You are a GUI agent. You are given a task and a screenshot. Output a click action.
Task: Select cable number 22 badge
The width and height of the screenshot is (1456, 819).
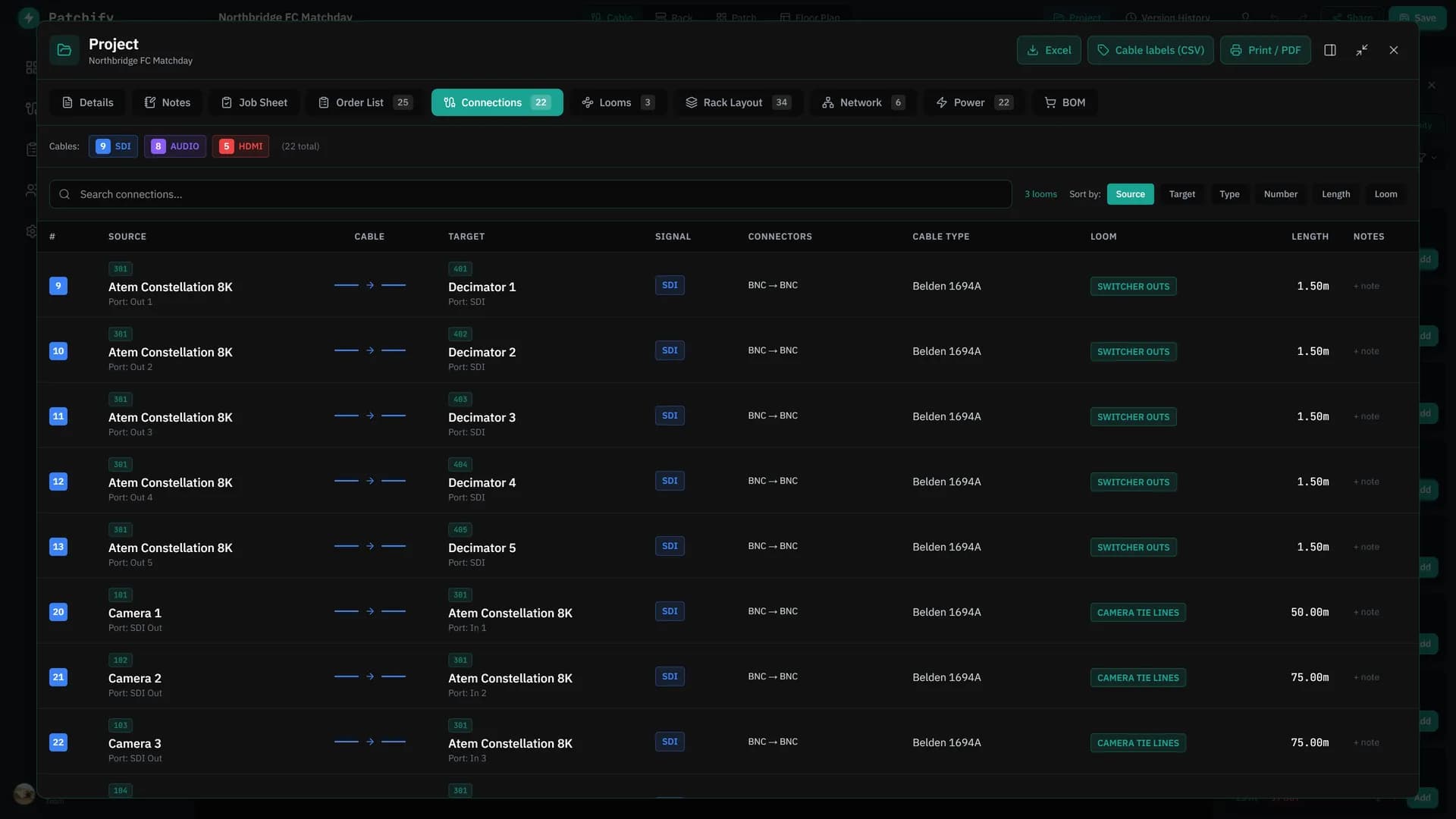[x=58, y=742]
